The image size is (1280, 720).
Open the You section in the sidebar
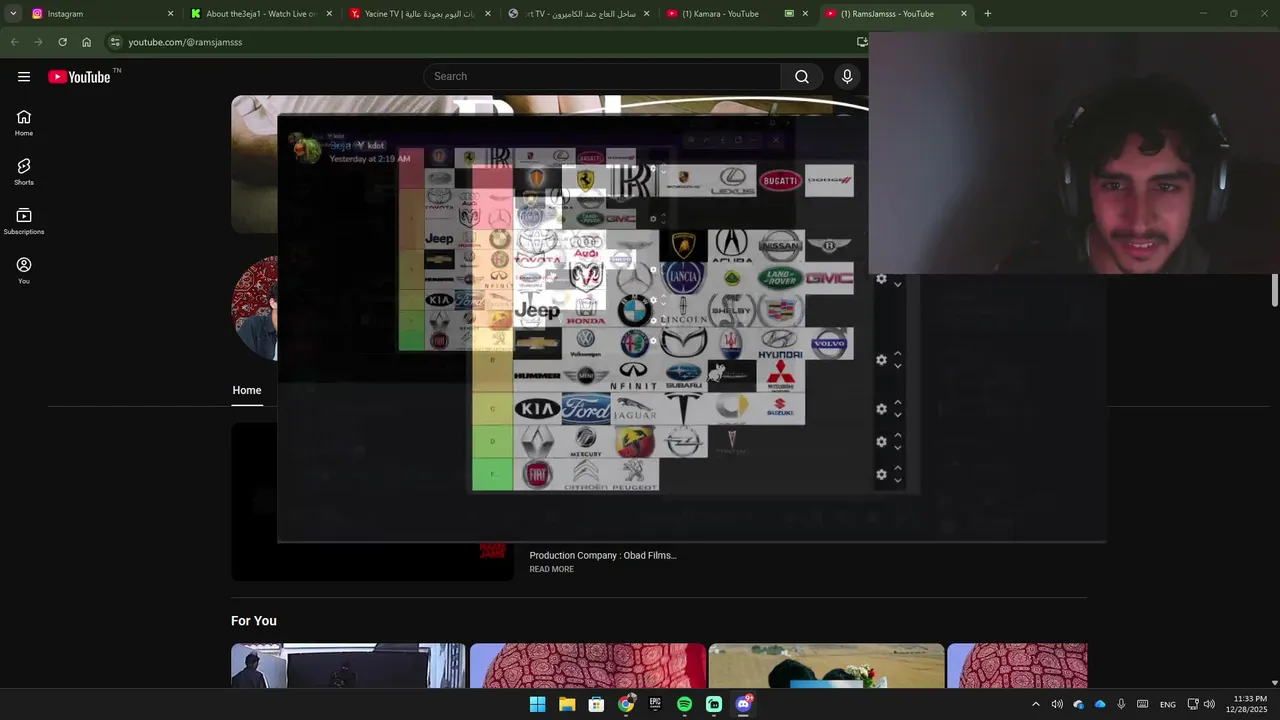(24, 271)
